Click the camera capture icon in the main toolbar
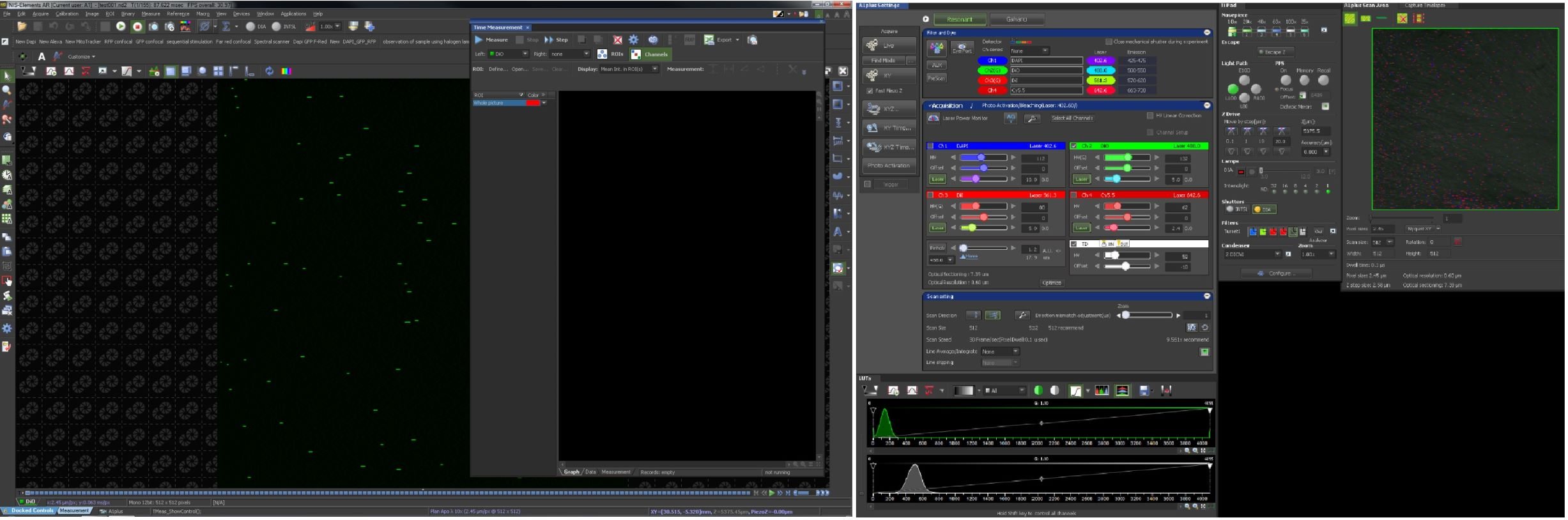 click(153, 26)
